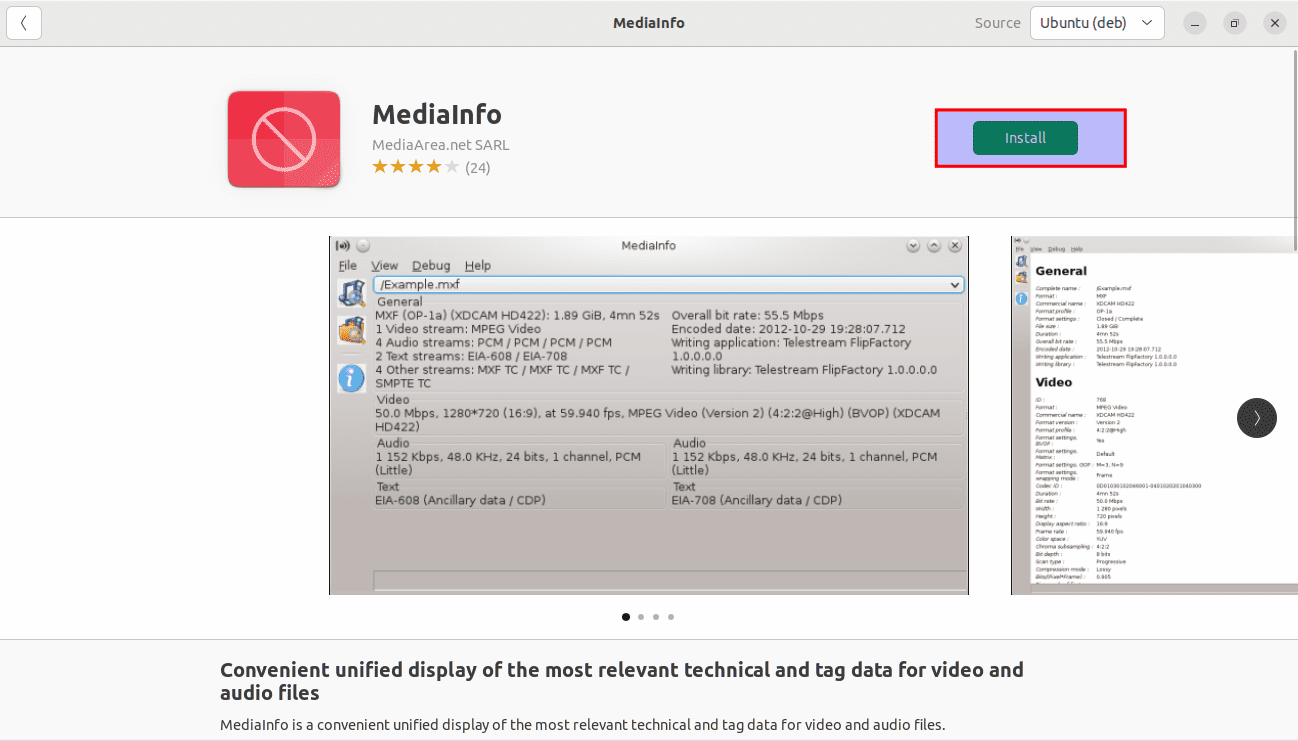Screen dimensions: 1298x741
Task: Open the second screenshot showing General and Video
Action: pos(1154,415)
